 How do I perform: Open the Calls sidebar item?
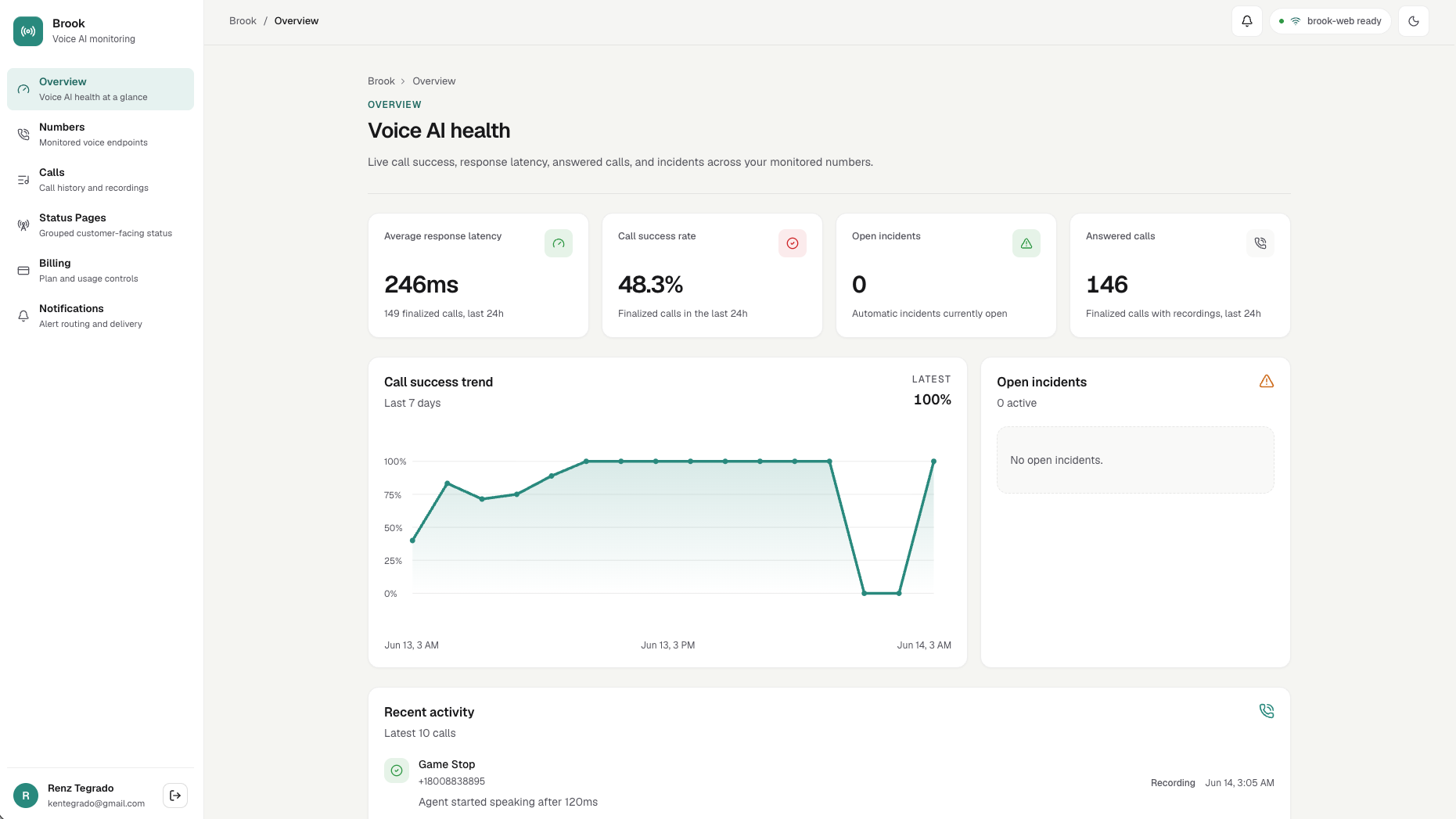[x=100, y=180]
